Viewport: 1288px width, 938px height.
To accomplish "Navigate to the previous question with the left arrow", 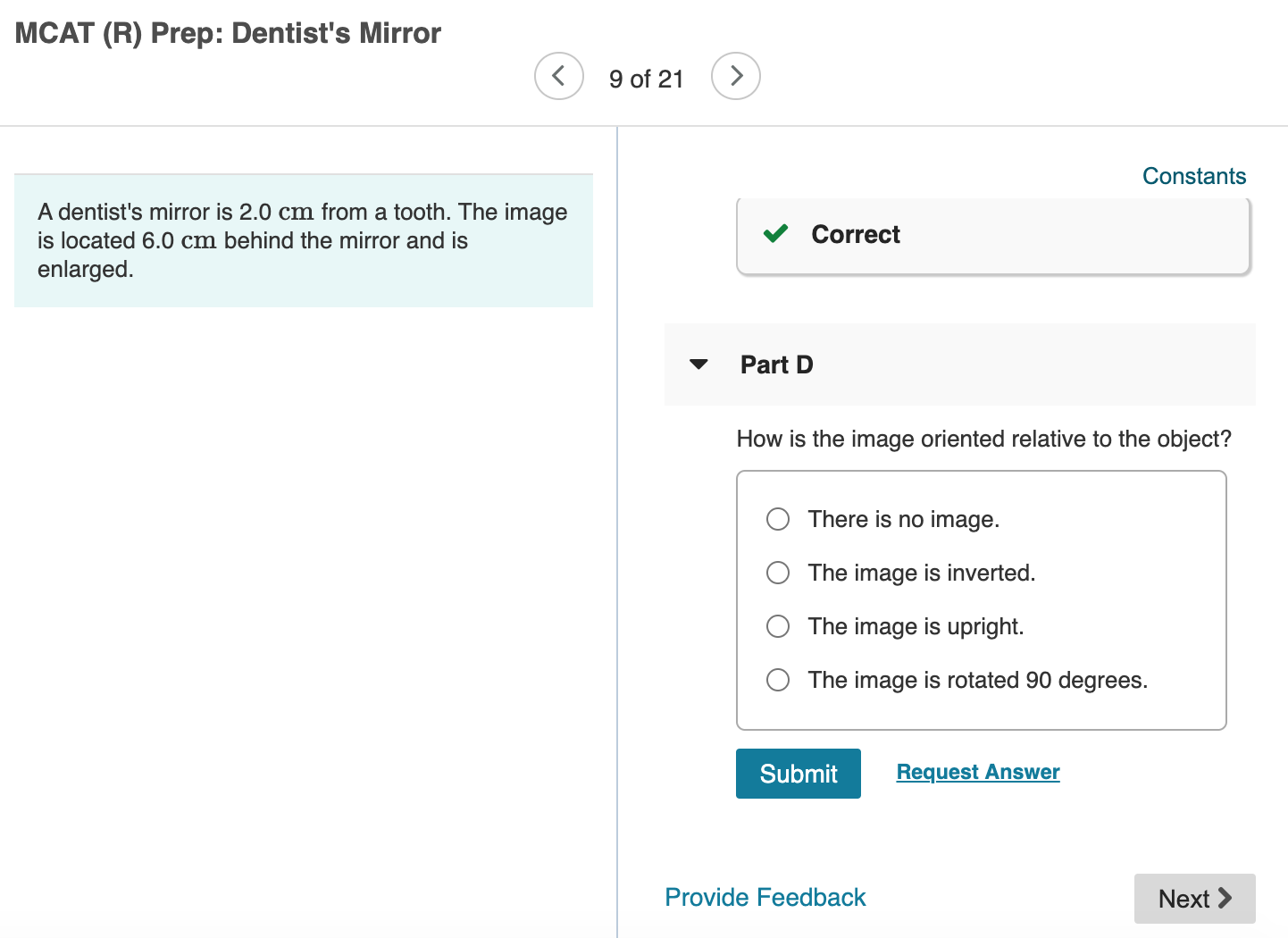I will click(558, 76).
